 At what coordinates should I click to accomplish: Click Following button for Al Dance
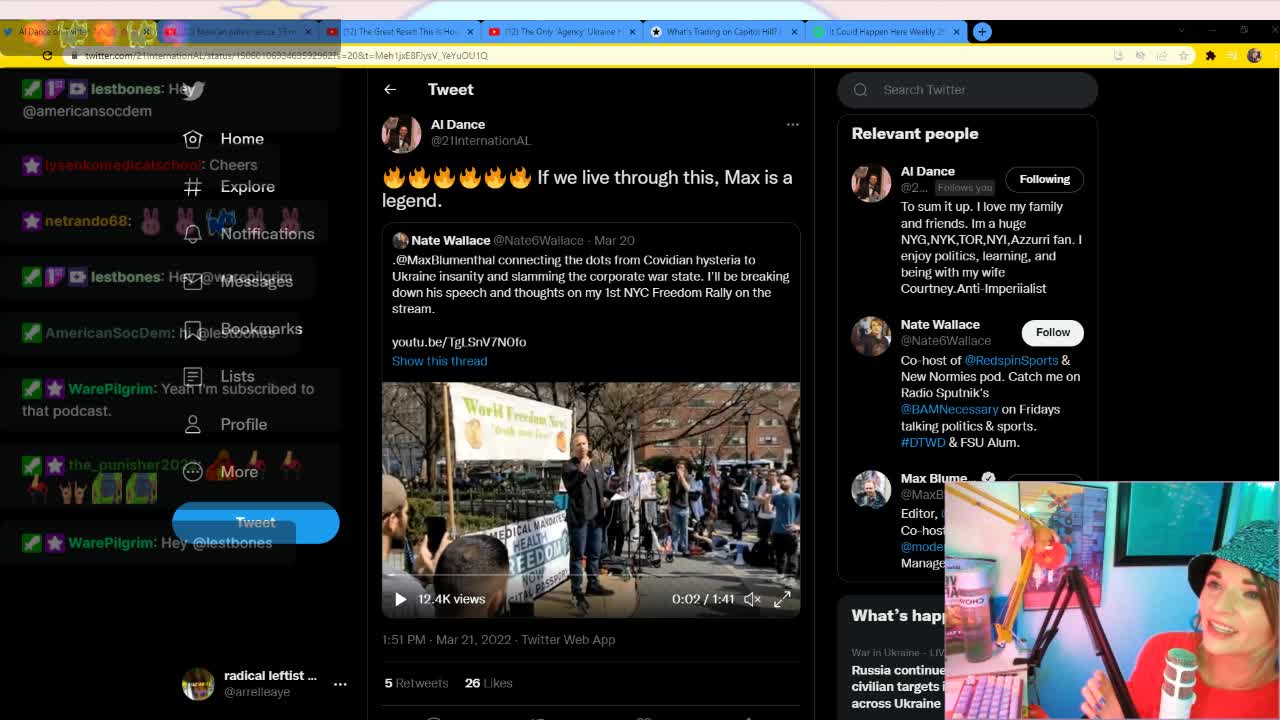[1044, 179]
